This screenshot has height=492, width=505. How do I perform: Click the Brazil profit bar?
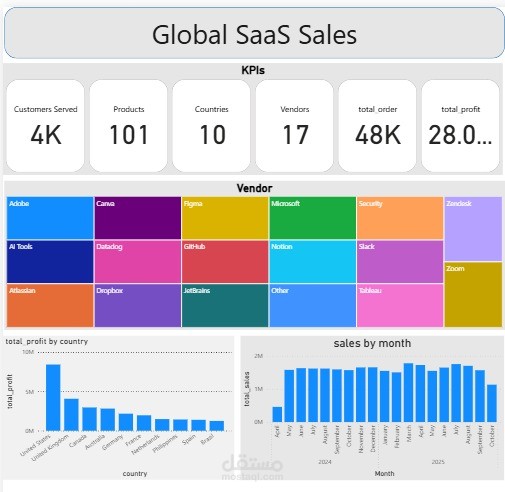tap(217, 426)
